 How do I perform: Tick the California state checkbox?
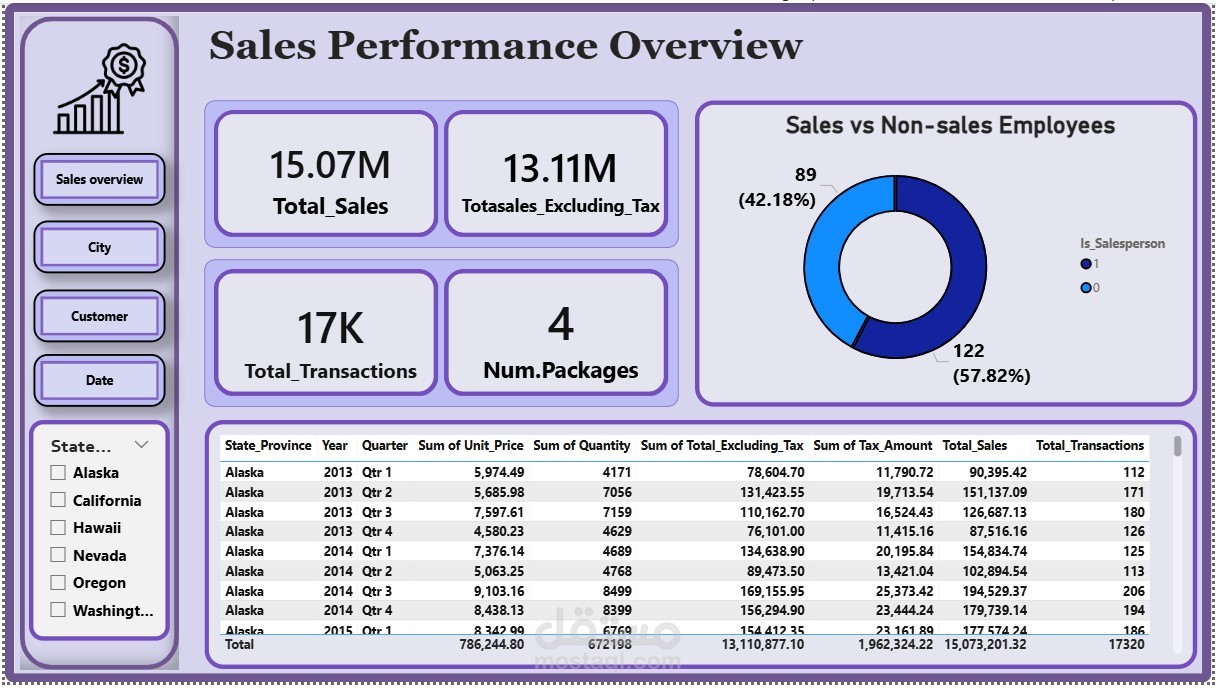click(58, 500)
